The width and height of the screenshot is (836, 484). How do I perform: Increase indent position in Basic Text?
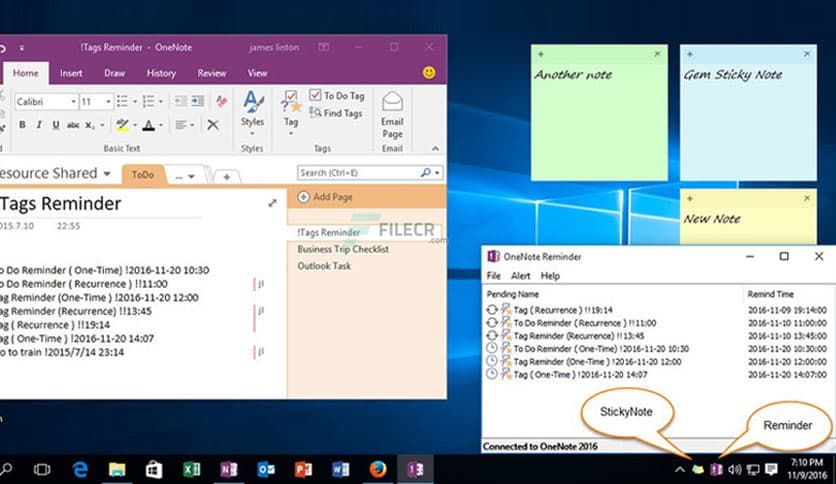click(x=198, y=101)
